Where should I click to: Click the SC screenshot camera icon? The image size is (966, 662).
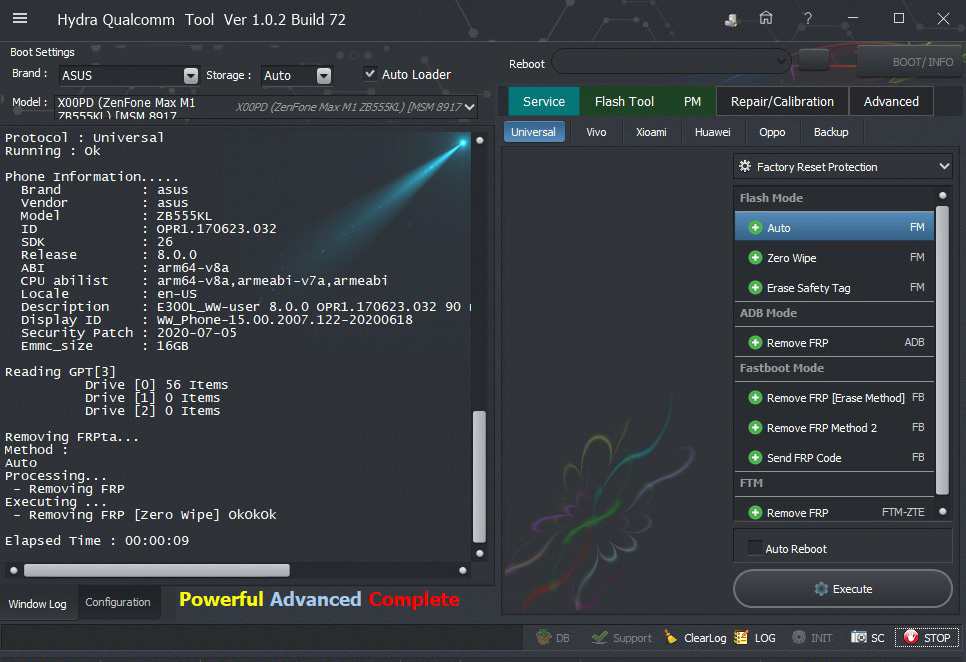pos(859,637)
